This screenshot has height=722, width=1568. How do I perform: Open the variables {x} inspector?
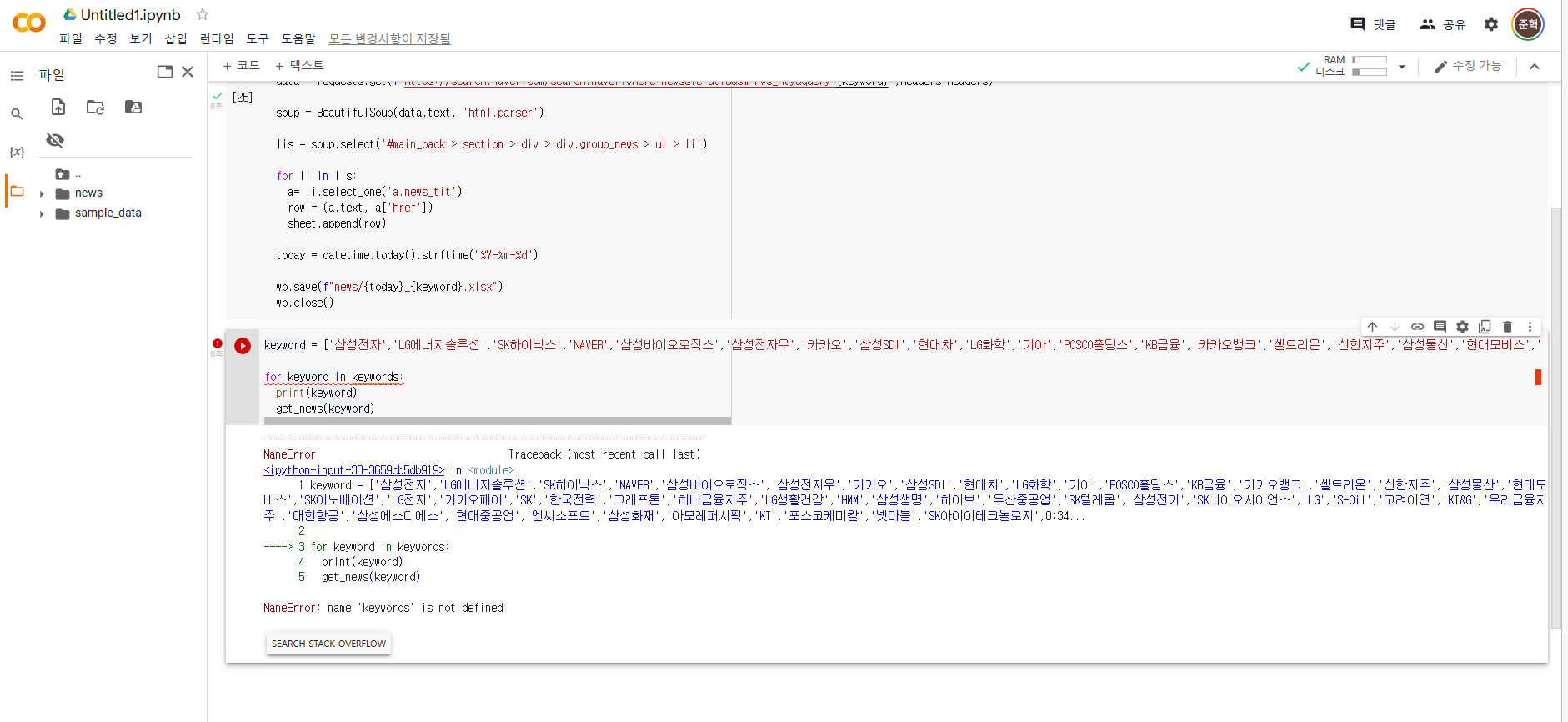coord(17,152)
